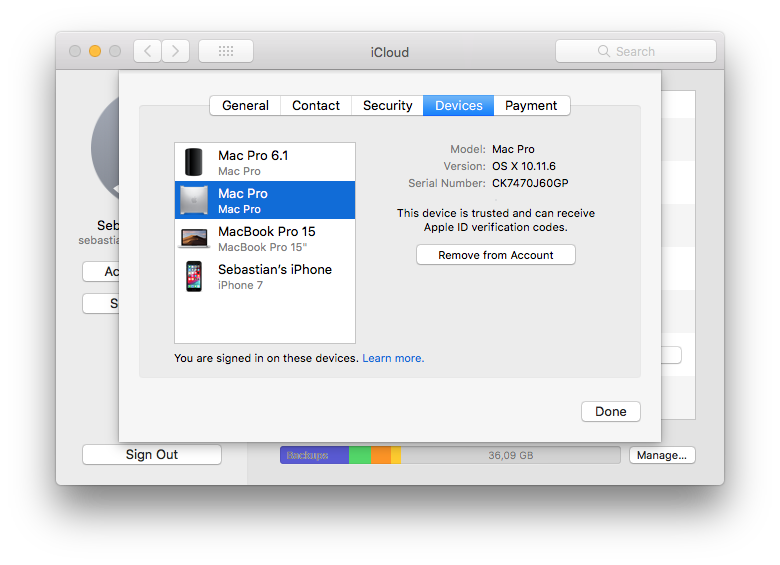Click the highlighted Mac Pro device row
The image size is (780, 565).
coord(265,200)
